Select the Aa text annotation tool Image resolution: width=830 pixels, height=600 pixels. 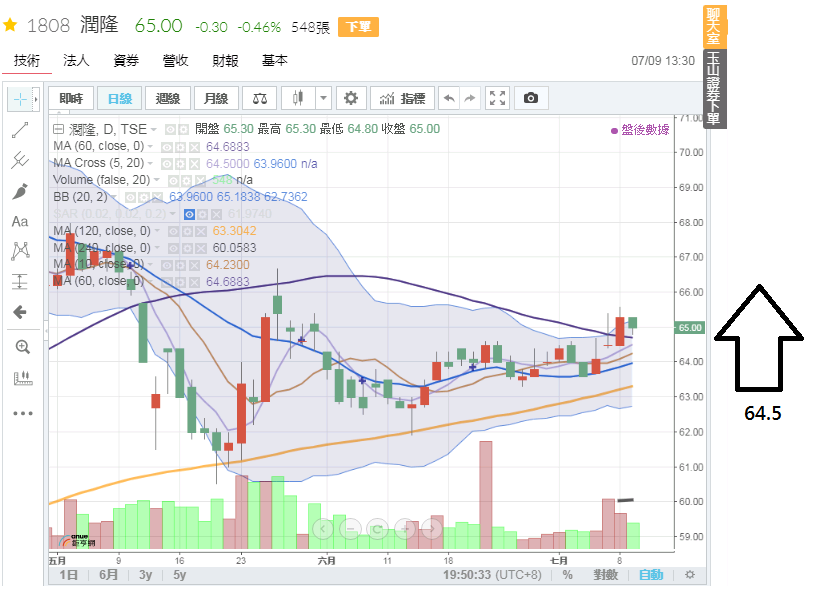point(20,221)
